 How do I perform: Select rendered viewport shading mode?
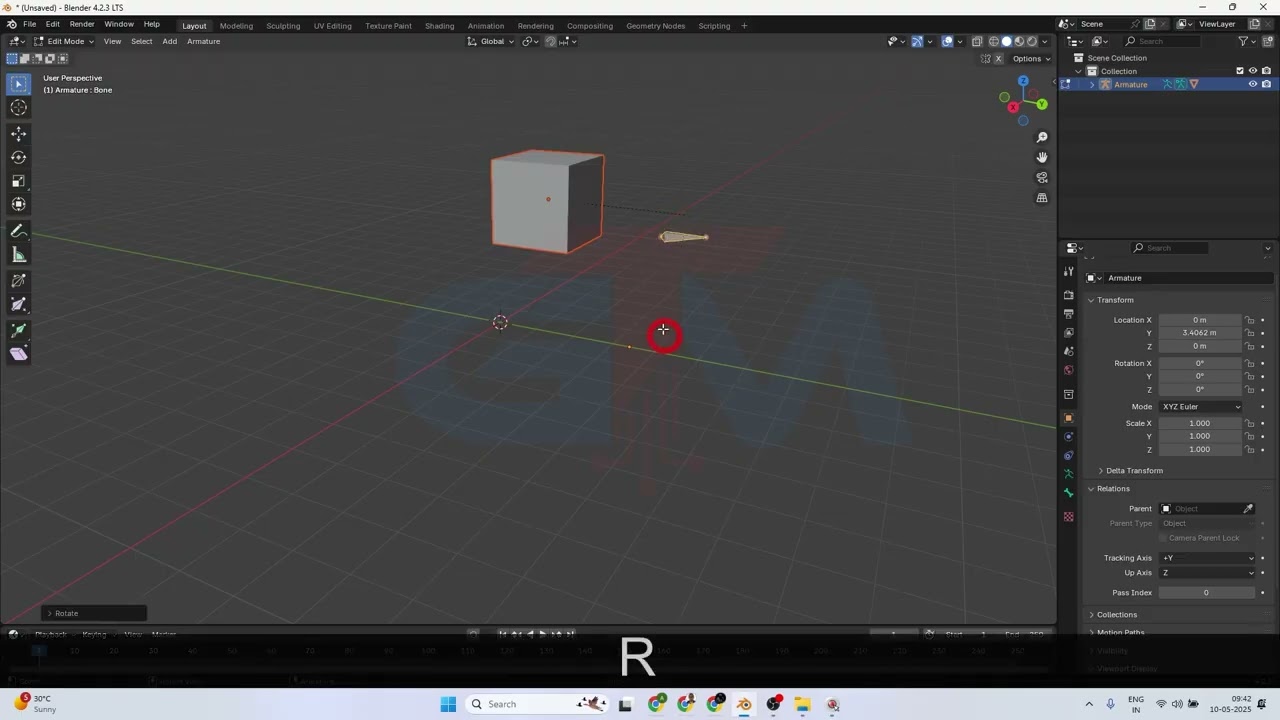pyautogui.click(x=1033, y=41)
